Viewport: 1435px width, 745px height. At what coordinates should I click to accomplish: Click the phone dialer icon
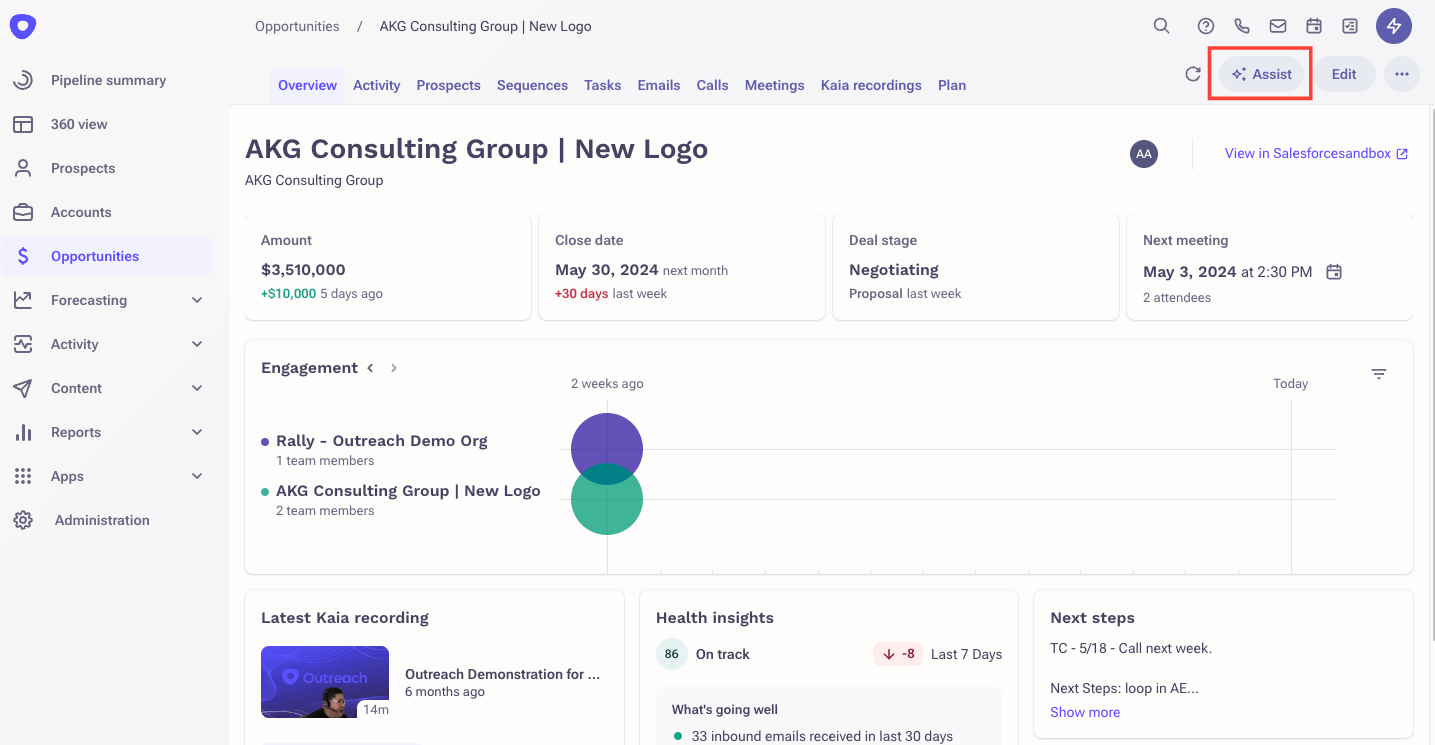click(x=1242, y=26)
